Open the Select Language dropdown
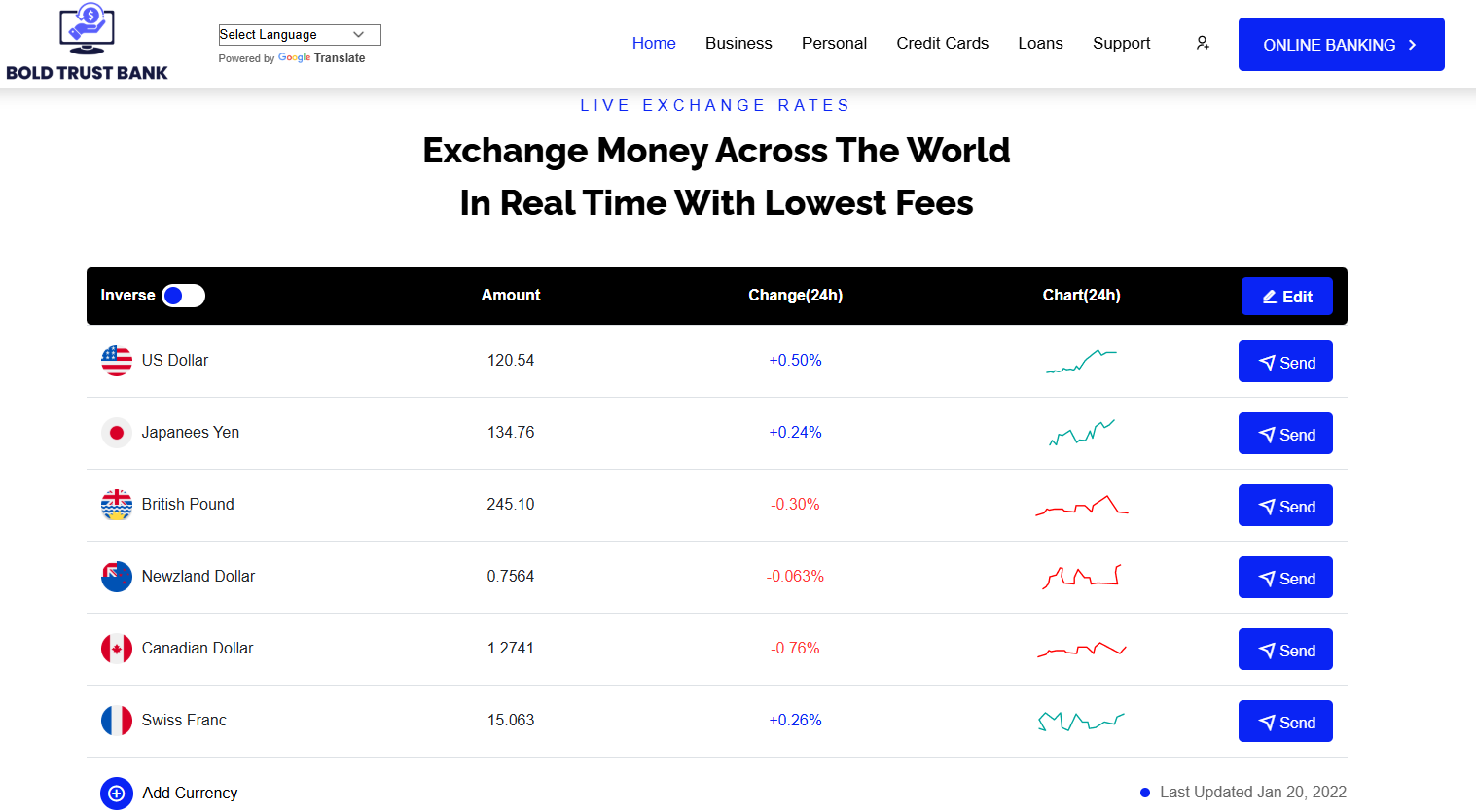The image size is (1476, 812). coord(299,35)
